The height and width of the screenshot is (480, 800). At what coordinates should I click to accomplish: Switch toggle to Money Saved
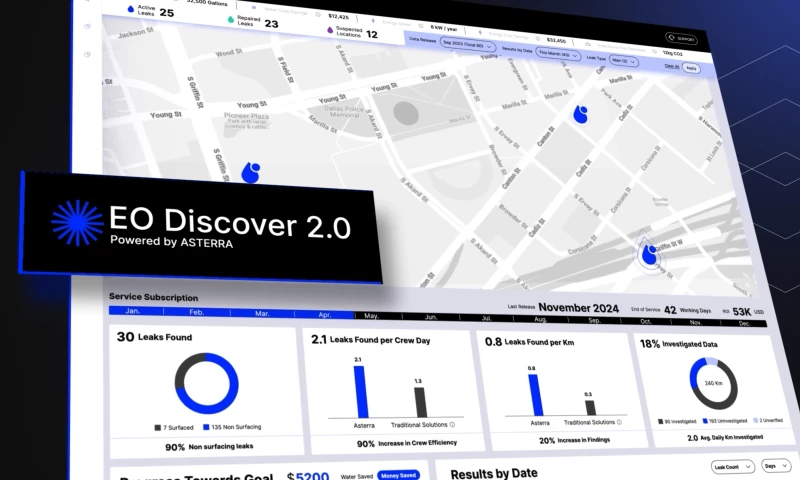click(398, 475)
